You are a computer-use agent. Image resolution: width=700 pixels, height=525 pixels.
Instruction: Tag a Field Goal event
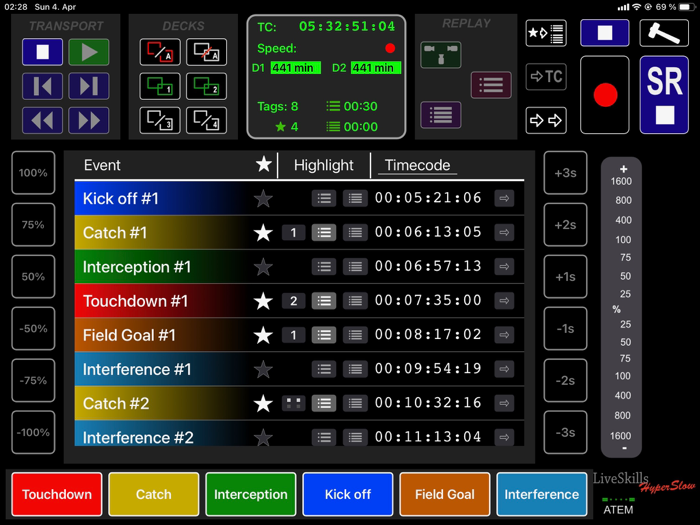[445, 494]
